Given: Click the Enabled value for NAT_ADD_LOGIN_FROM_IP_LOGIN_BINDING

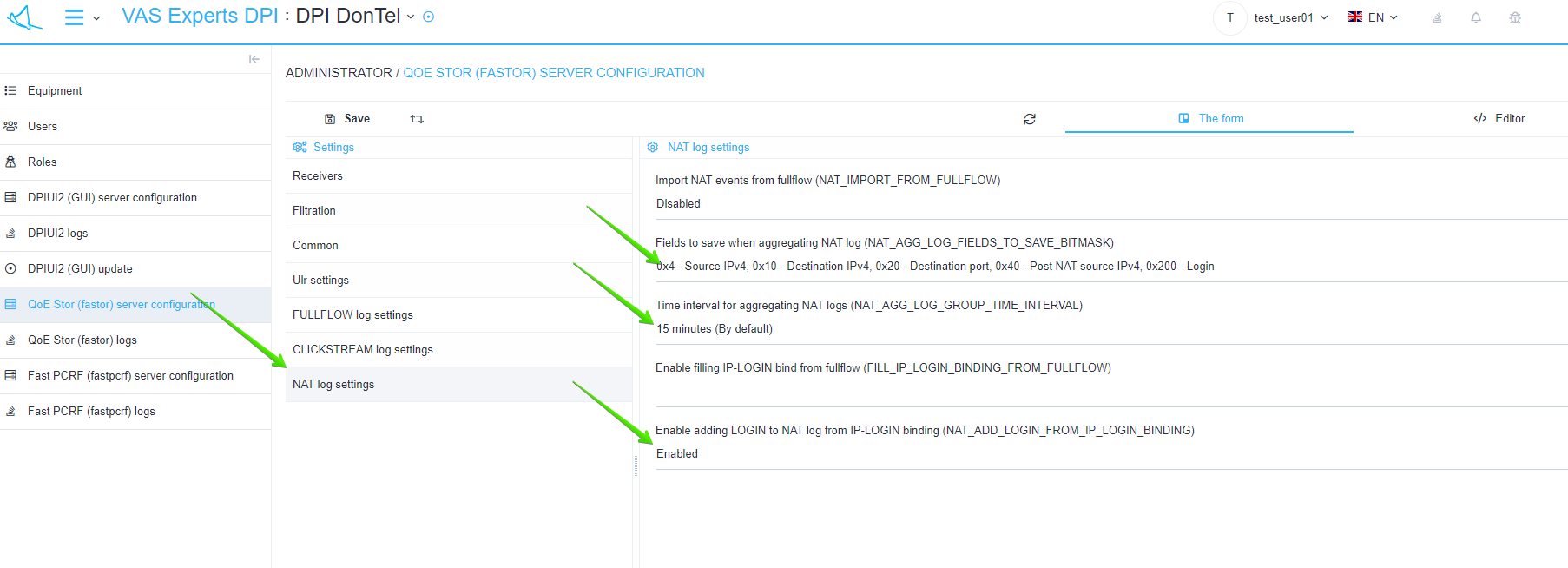Looking at the screenshot, I should pos(677,453).
